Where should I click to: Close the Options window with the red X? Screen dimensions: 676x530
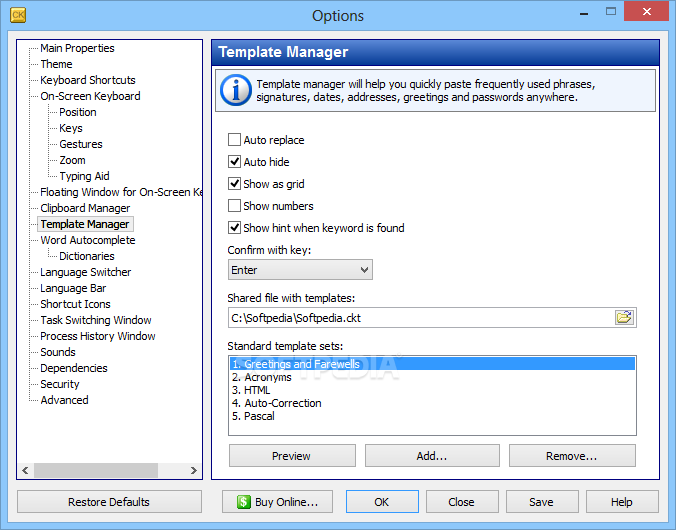[646, 11]
